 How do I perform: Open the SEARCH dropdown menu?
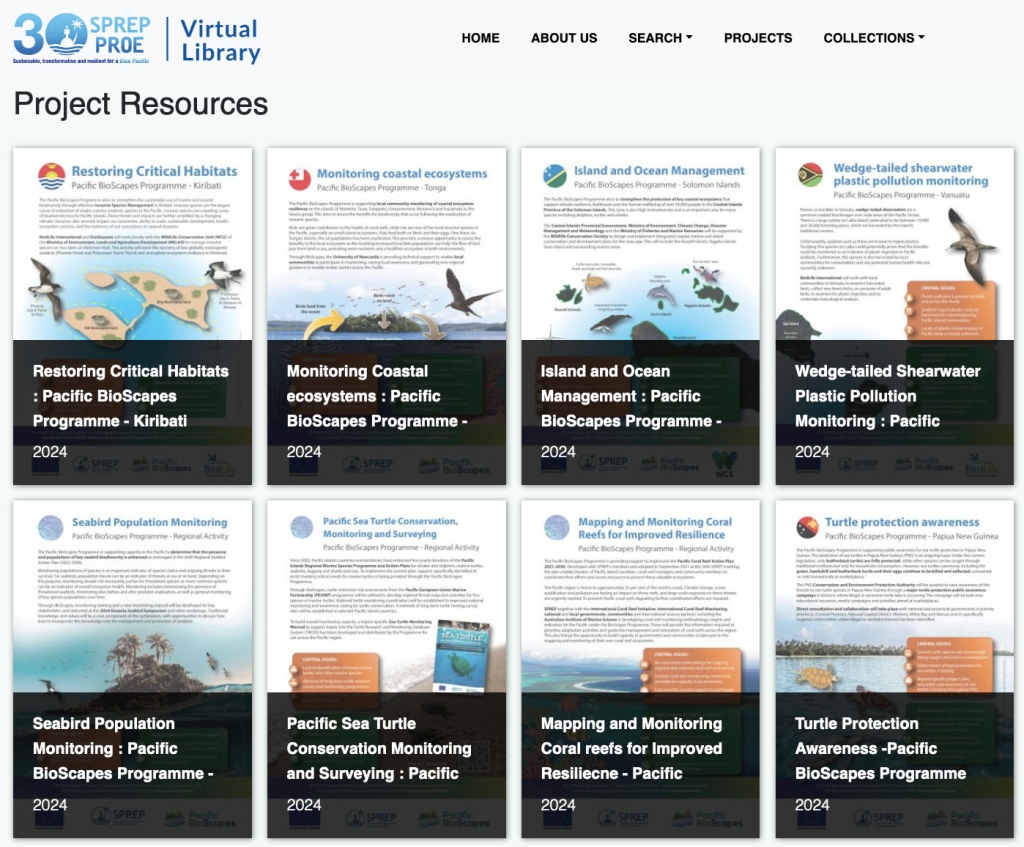click(660, 38)
